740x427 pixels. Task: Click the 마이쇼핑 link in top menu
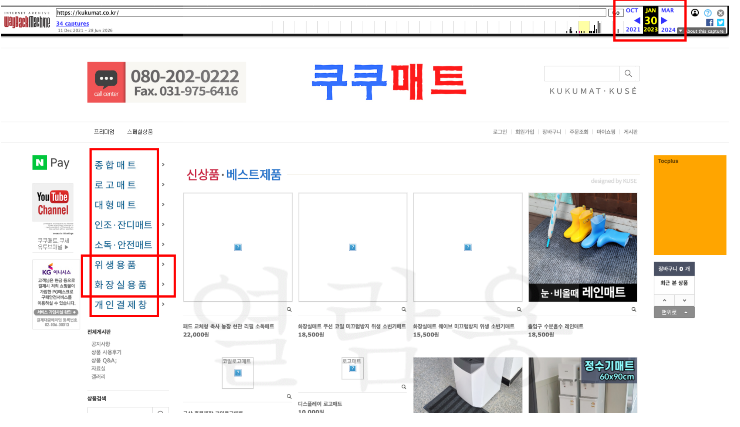(x=606, y=132)
